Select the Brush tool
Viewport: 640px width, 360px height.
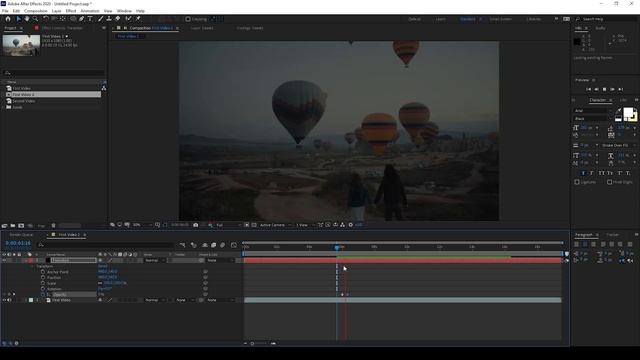coord(100,19)
